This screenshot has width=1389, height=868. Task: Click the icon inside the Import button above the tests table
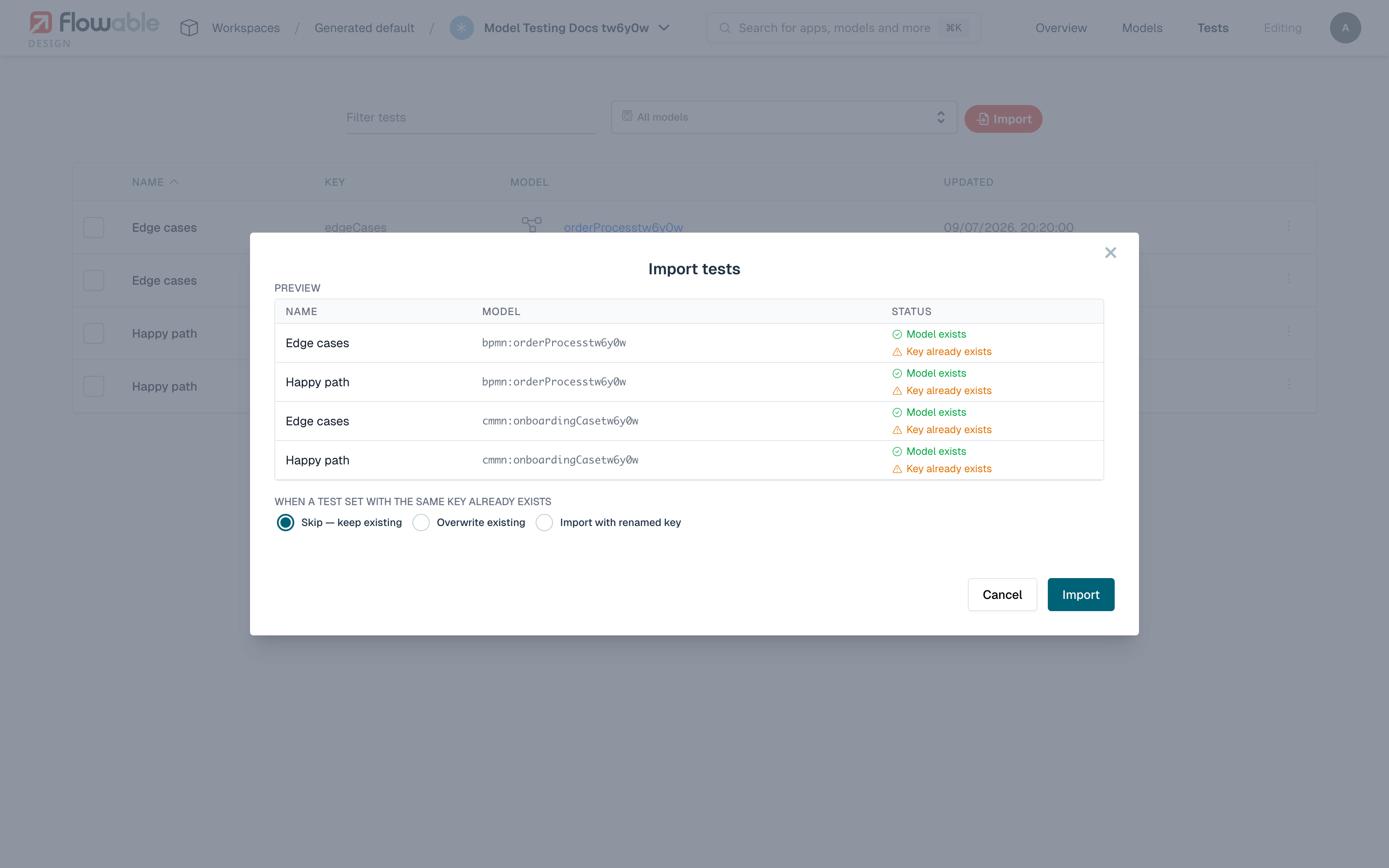(982, 119)
